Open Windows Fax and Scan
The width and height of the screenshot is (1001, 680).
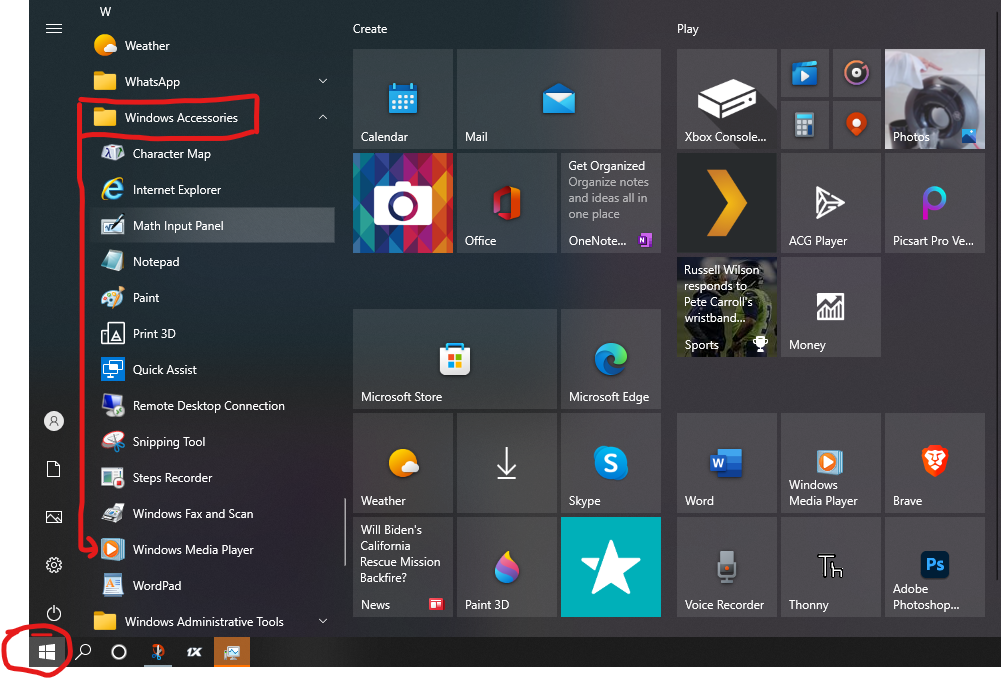pos(212,513)
